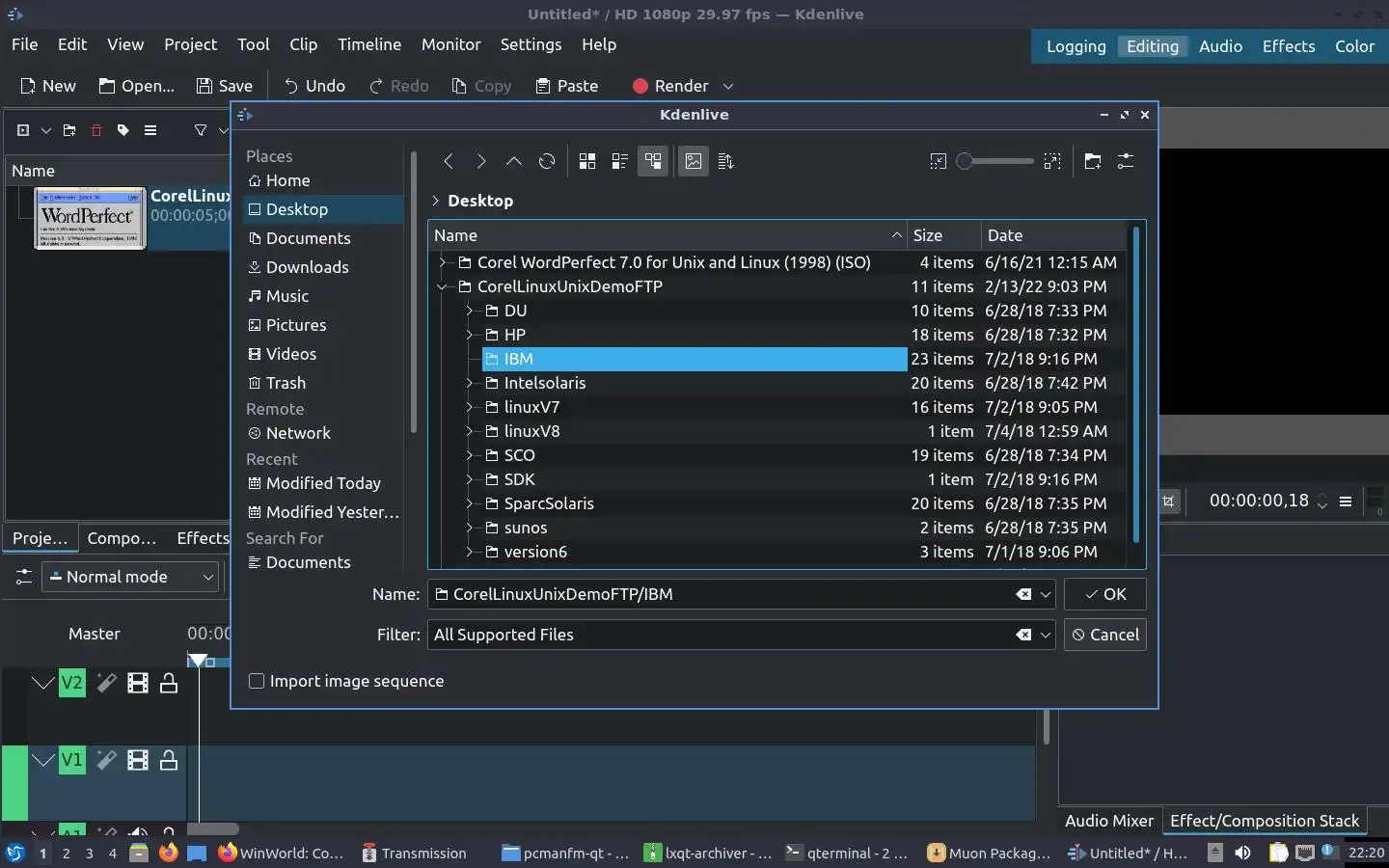
Task: Toggle V2 track effects wand icon
Action: pos(106,684)
